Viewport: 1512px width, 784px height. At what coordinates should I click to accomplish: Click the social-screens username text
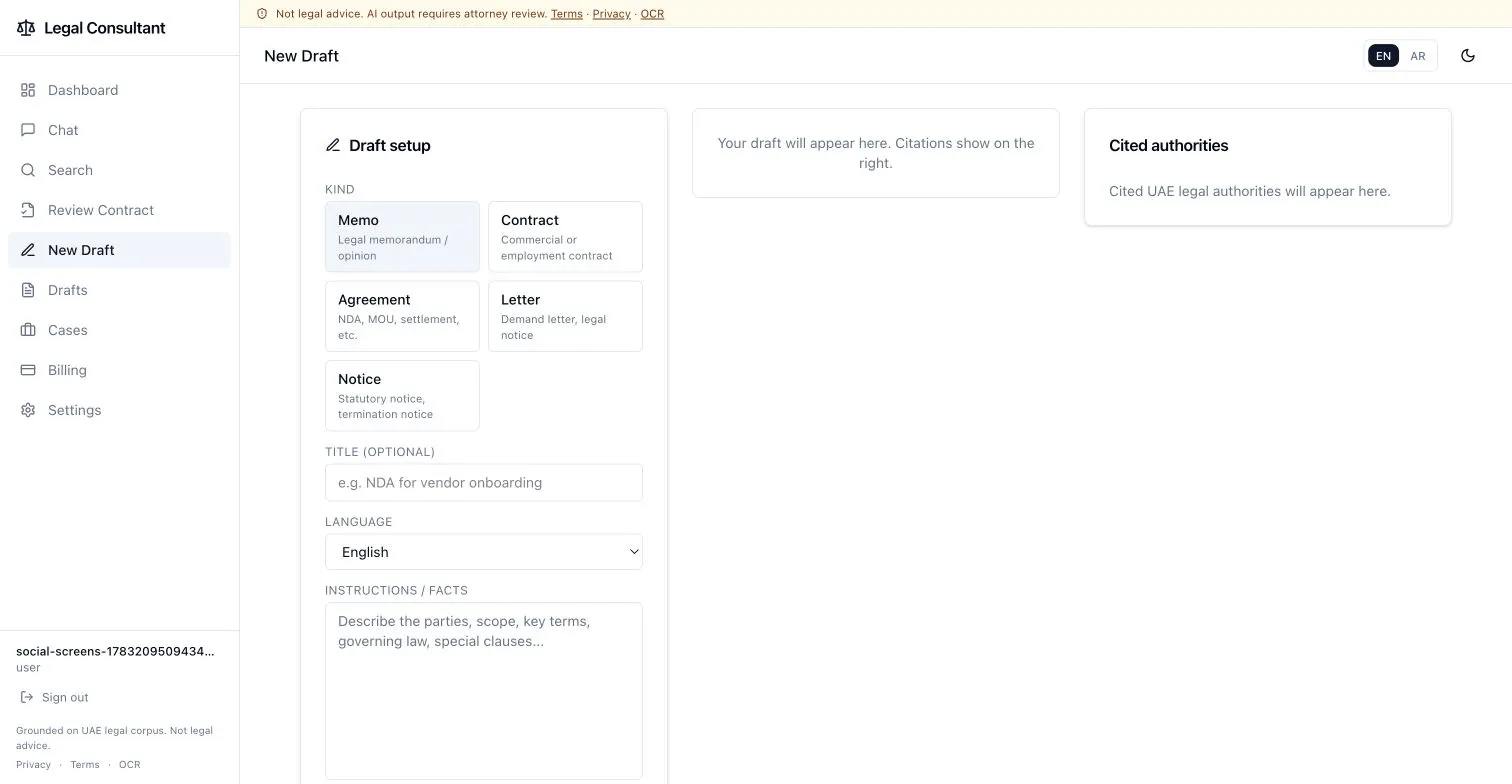115,651
